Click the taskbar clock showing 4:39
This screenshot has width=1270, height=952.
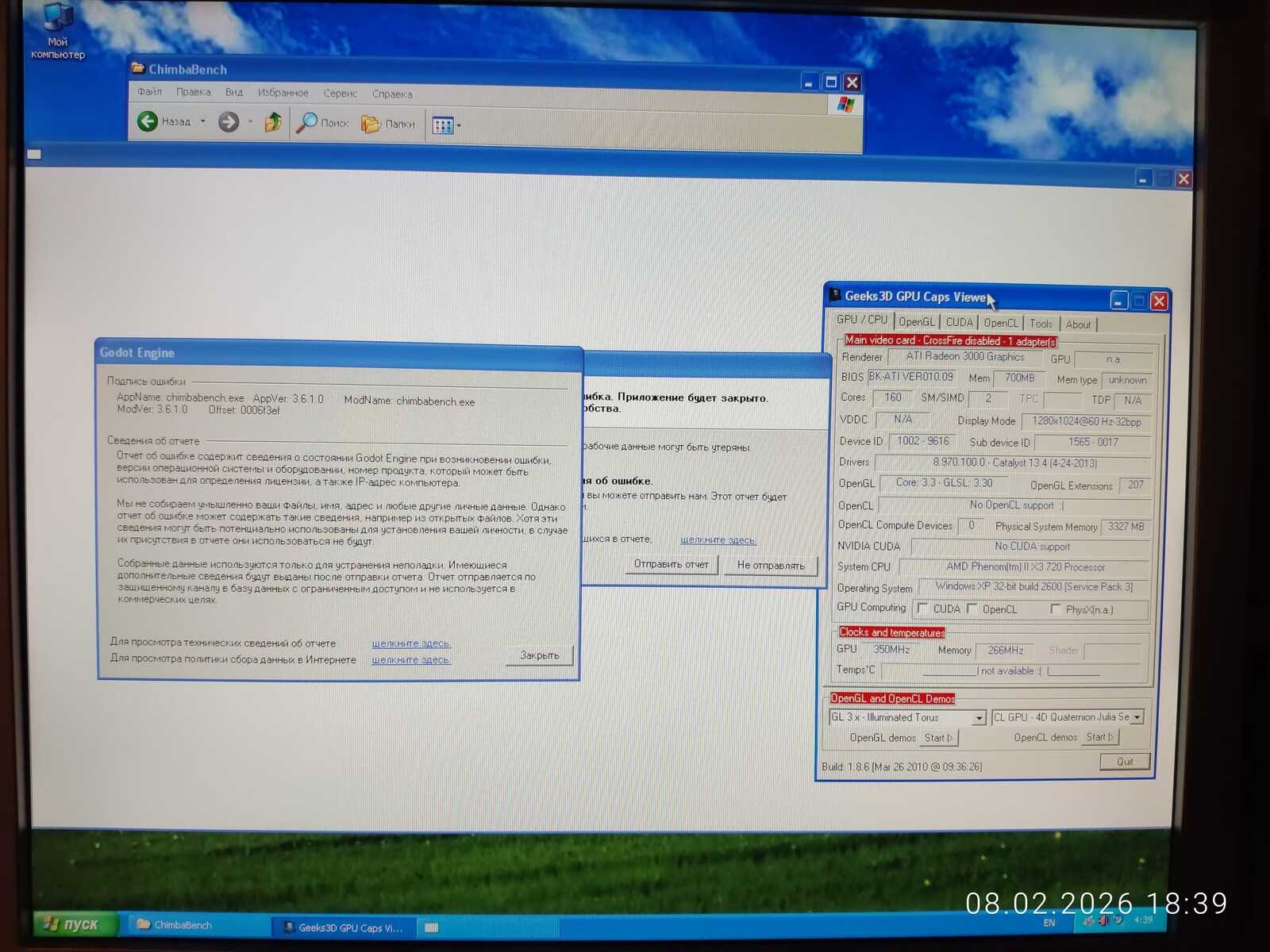[x=1143, y=920]
